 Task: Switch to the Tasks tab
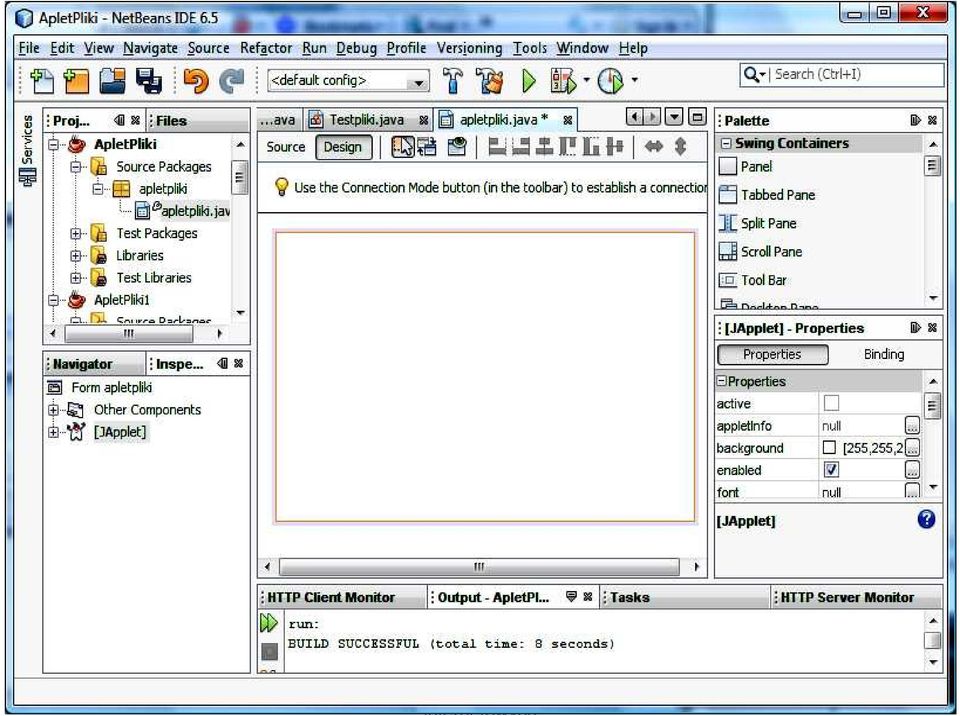click(x=630, y=597)
